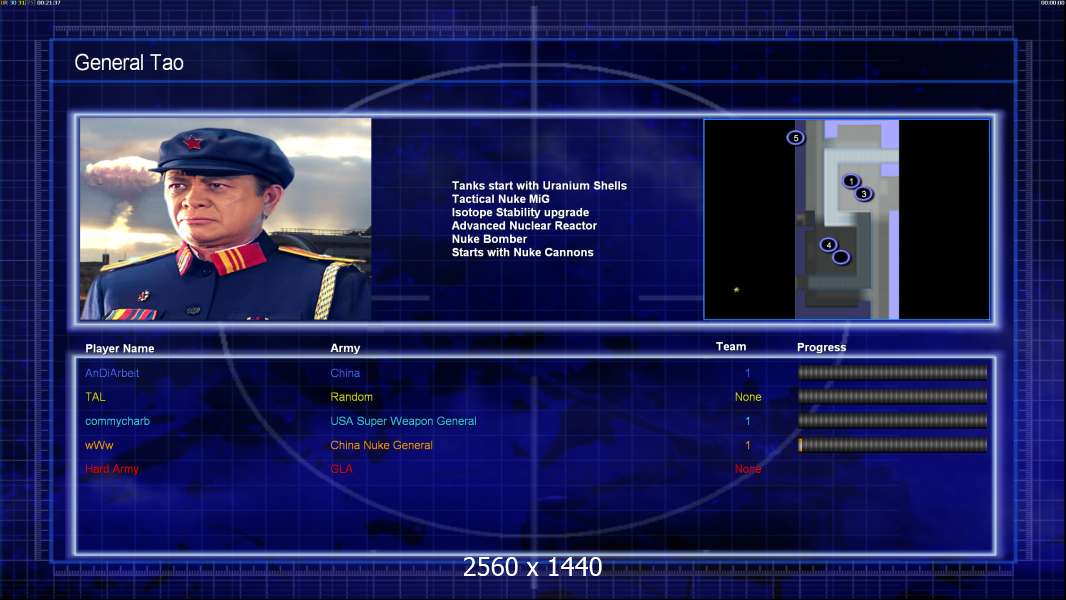Image resolution: width=1066 pixels, height=600 pixels.
Task: Click TAL's team value "None"
Action: [x=748, y=397]
